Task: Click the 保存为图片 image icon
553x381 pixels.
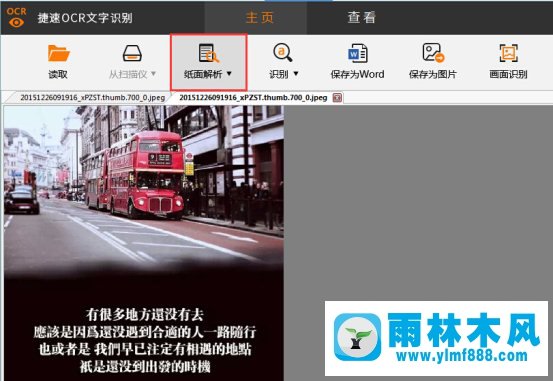Action: [433, 53]
